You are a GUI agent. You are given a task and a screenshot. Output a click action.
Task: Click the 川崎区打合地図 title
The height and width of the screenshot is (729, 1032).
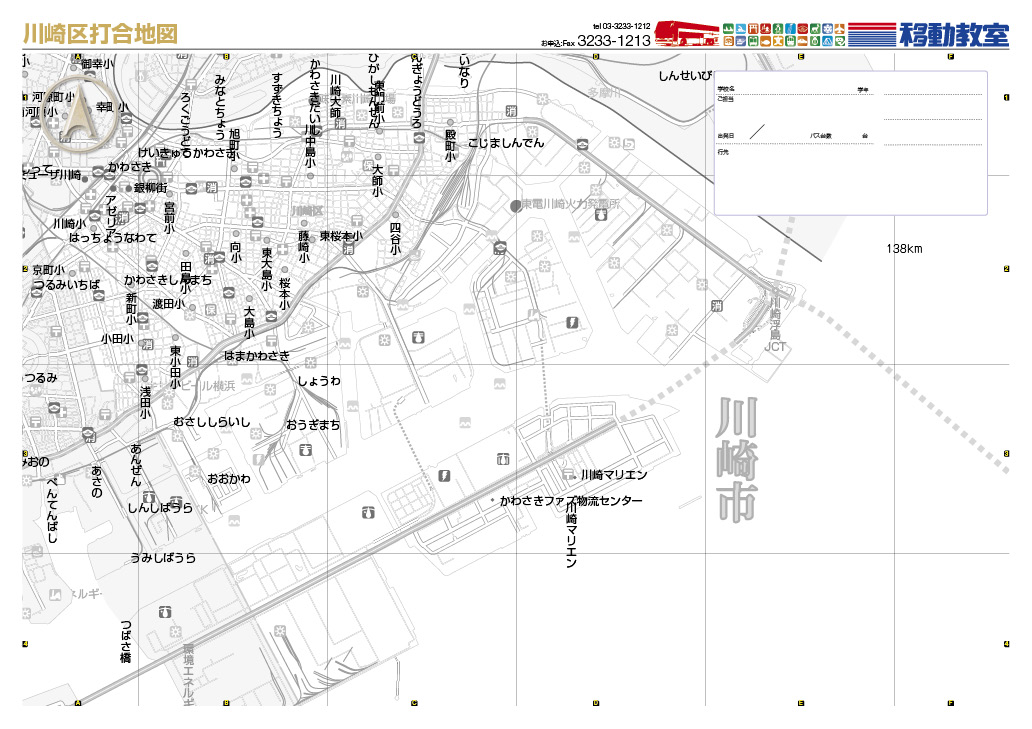[x=100, y=33]
